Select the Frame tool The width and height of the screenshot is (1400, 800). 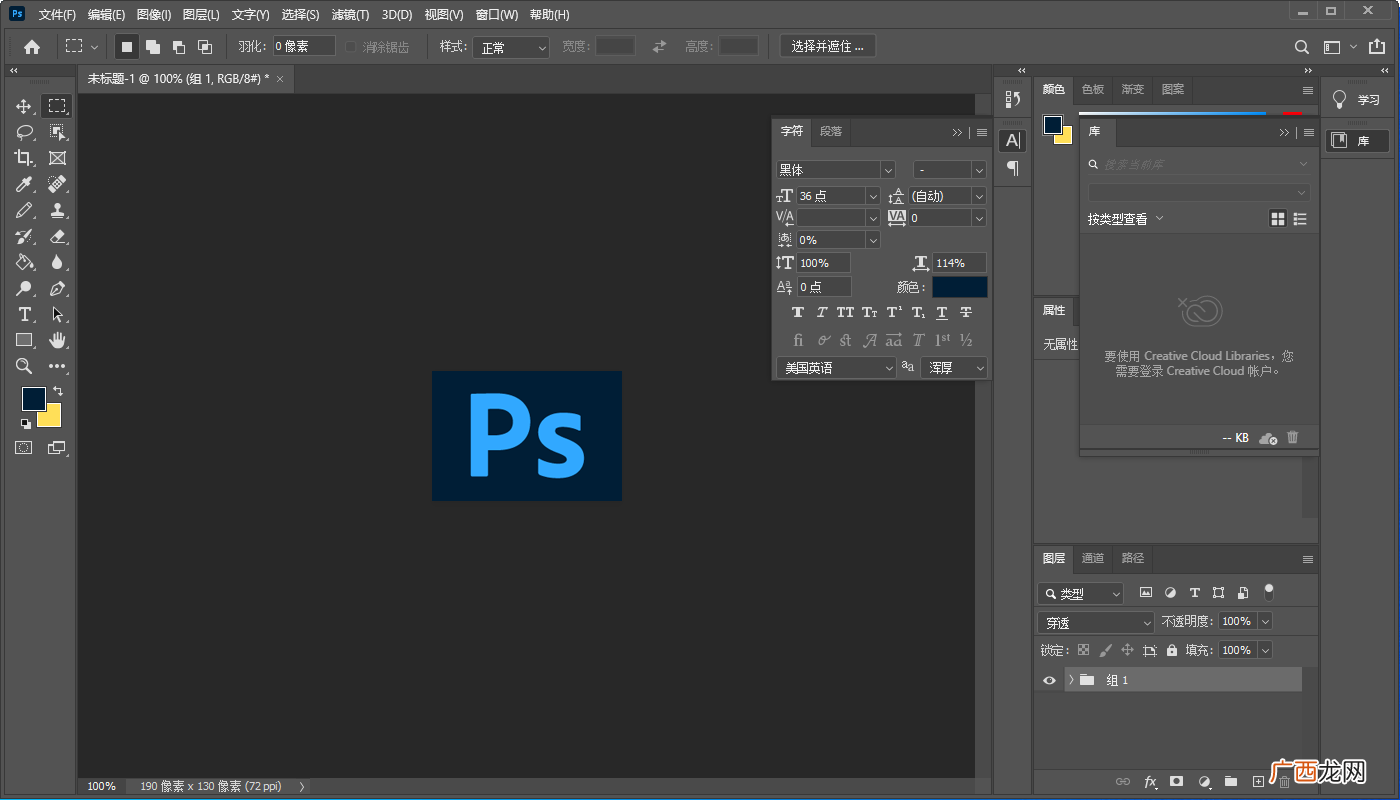coord(57,158)
